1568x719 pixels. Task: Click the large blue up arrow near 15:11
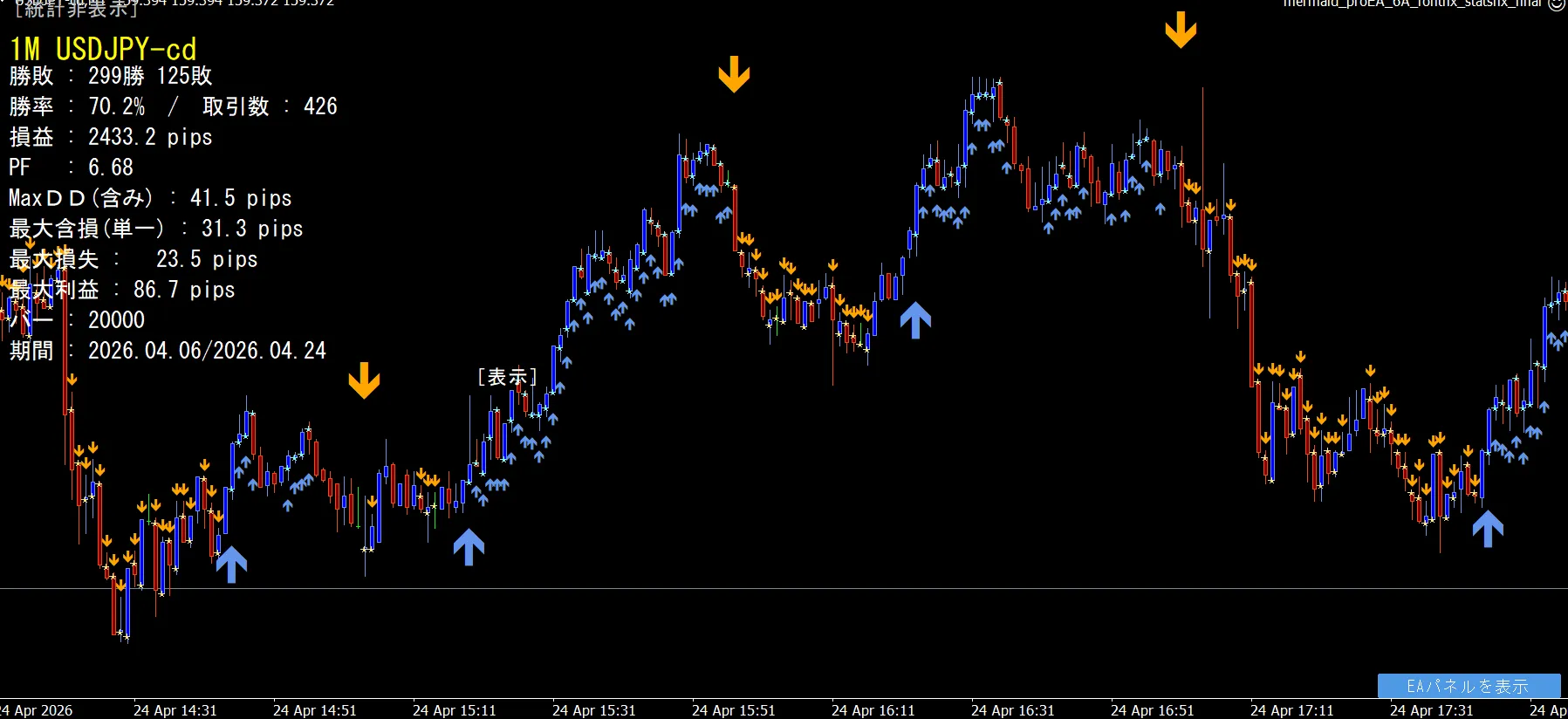coord(469,547)
